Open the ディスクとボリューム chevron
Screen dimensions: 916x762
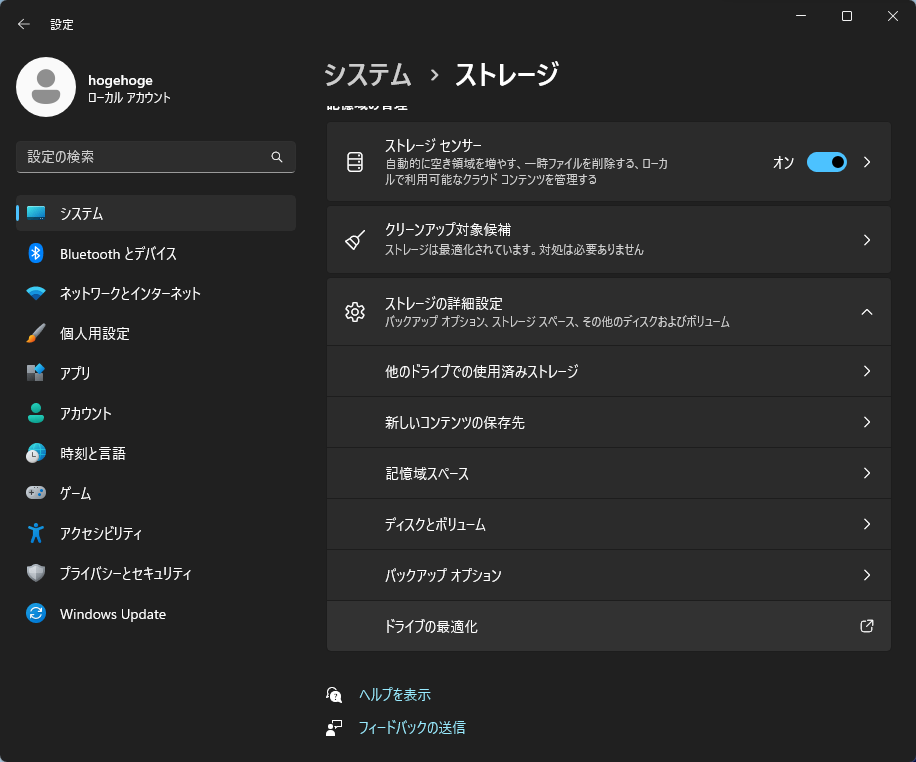867,524
